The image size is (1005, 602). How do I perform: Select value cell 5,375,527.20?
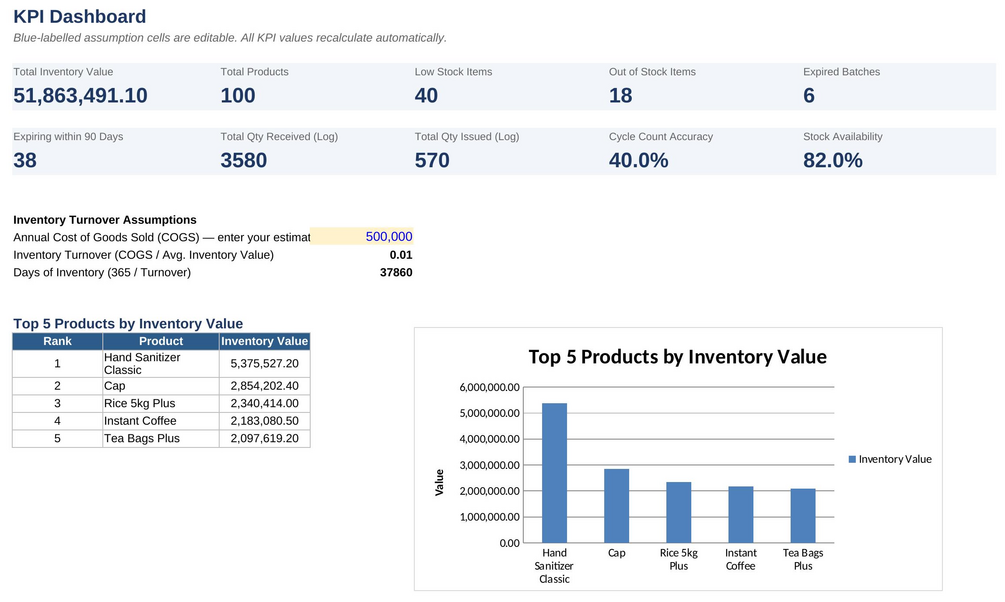click(264, 364)
